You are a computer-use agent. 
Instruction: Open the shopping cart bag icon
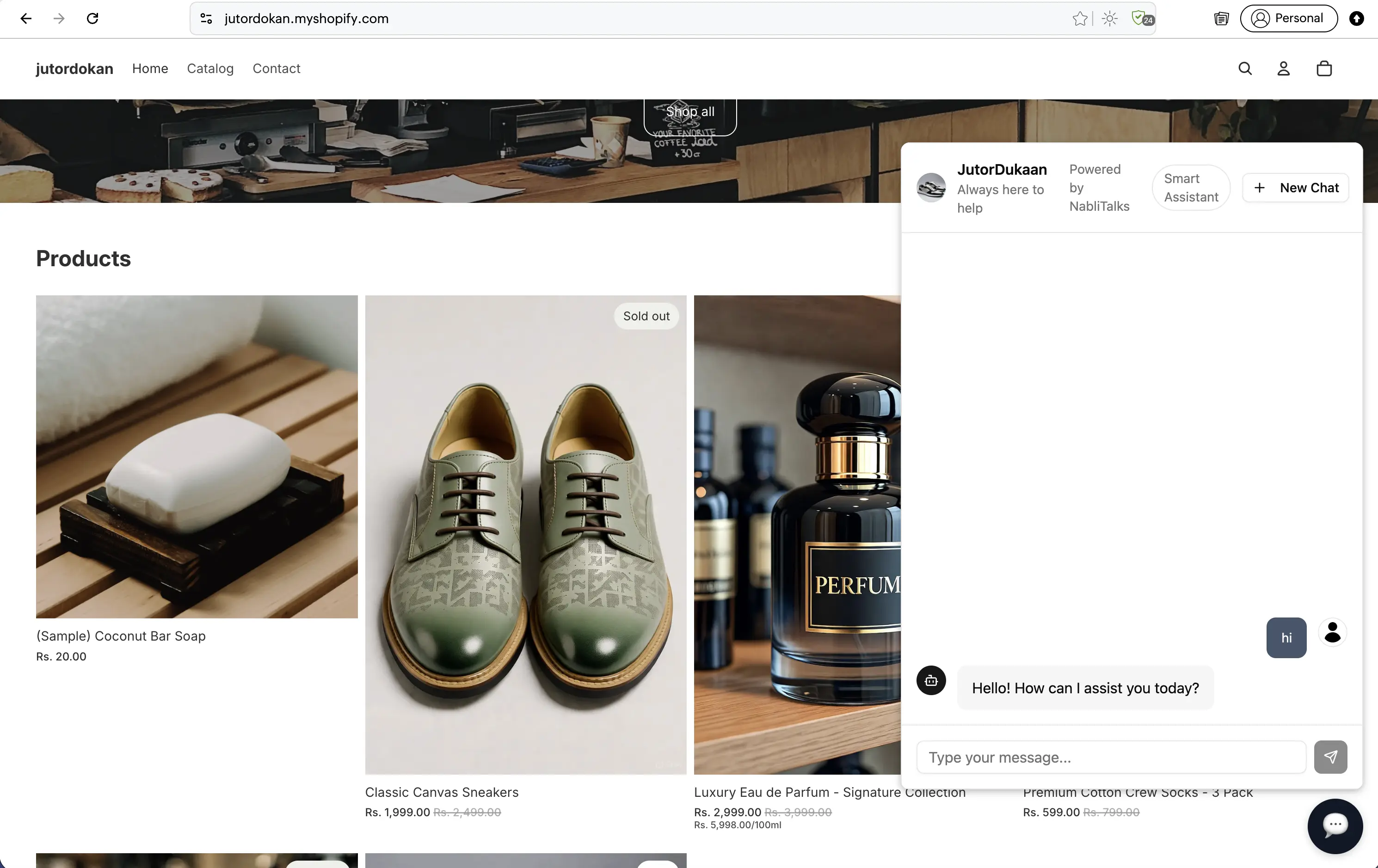(1323, 68)
